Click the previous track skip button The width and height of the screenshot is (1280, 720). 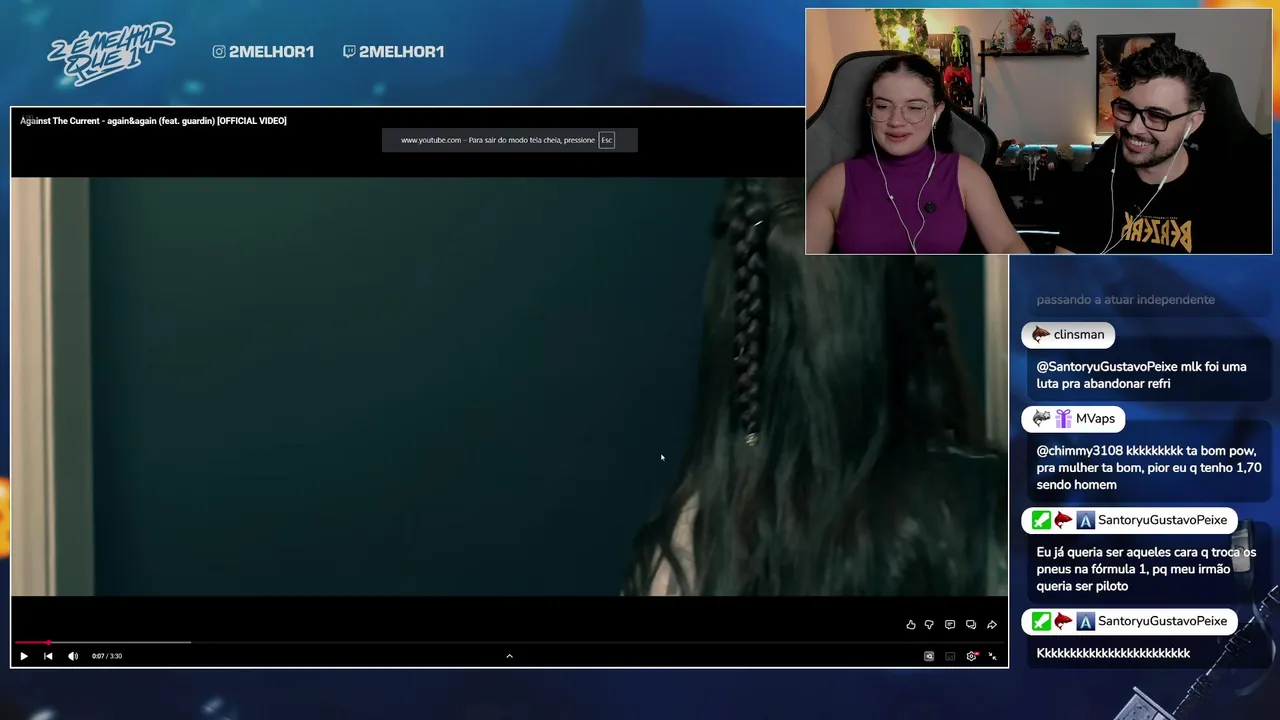[x=48, y=656]
